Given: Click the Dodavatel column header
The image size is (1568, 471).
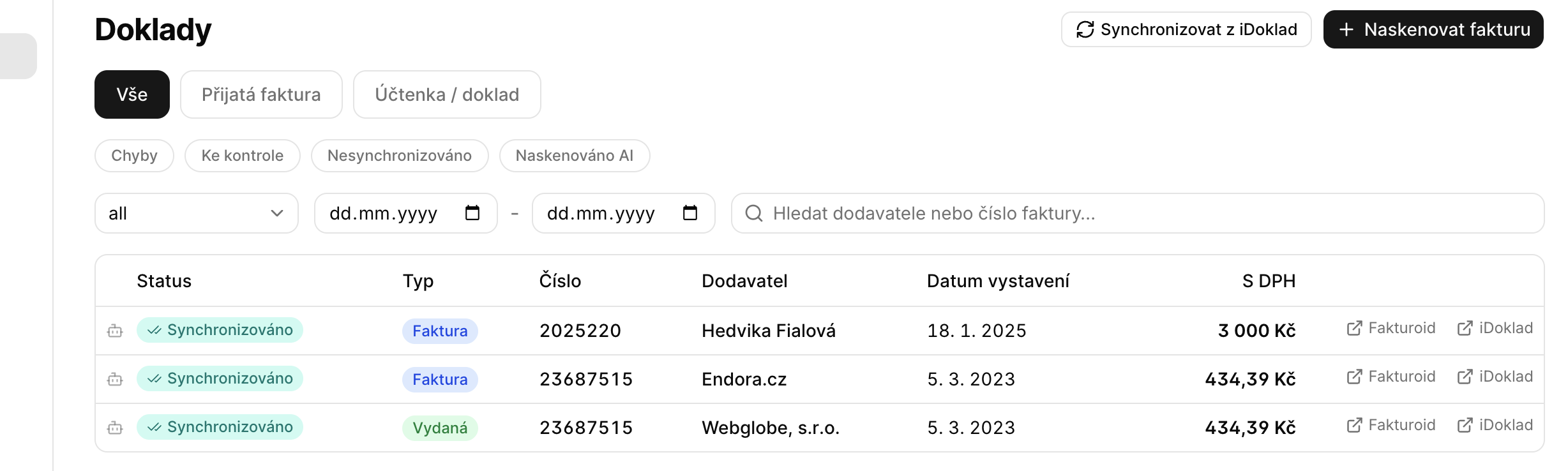Looking at the screenshot, I should [x=744, y=281].
